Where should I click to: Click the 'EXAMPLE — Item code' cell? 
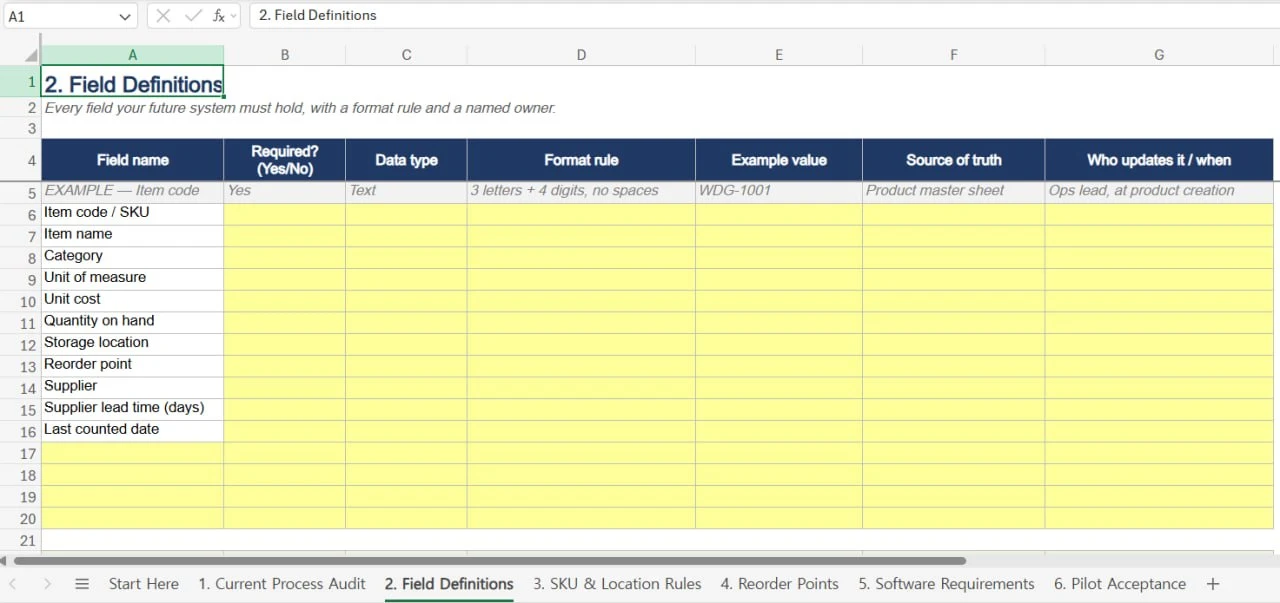132,191
